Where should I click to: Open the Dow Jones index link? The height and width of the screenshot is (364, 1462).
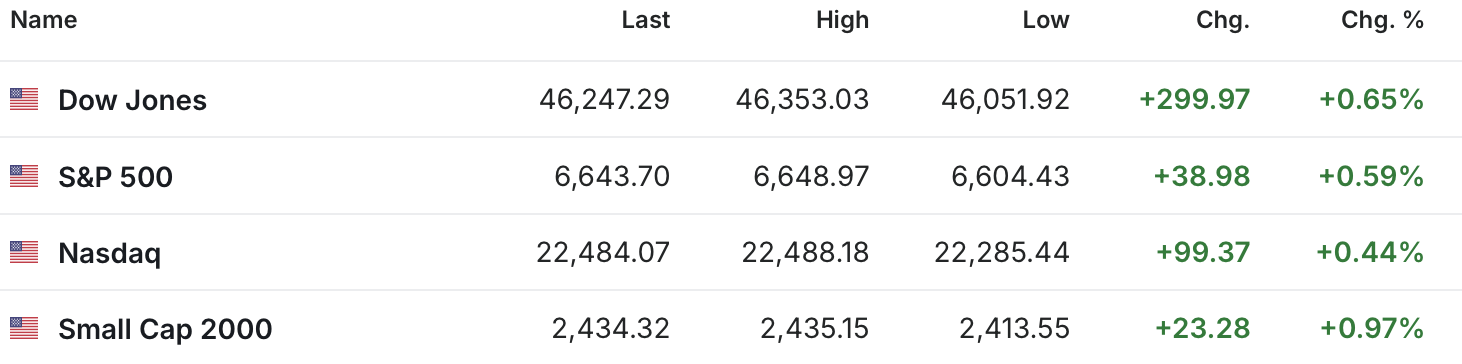[133, 100]
